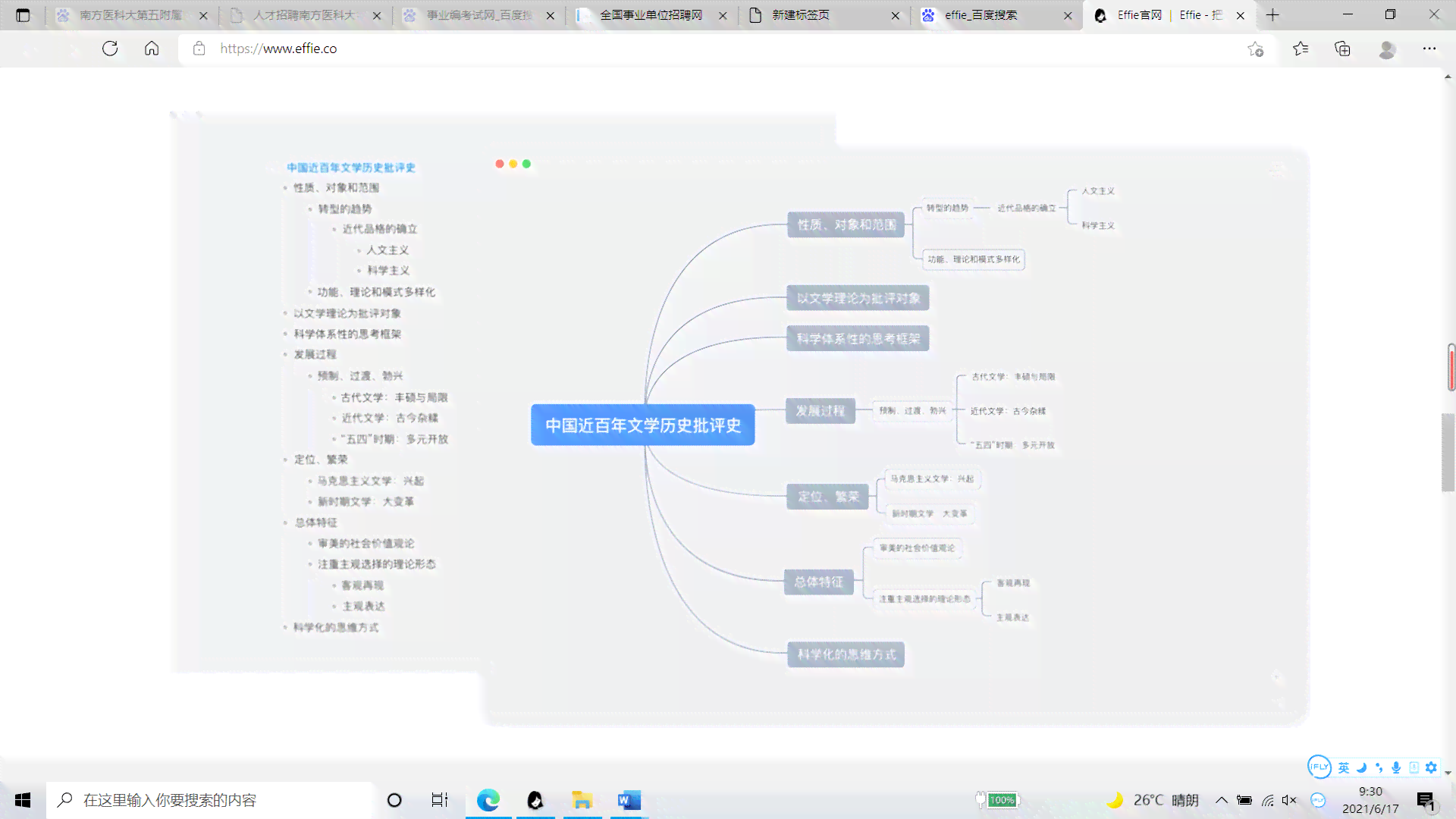
Task: Close the 全国事业单位招聘网 tab
Action: 723,15
